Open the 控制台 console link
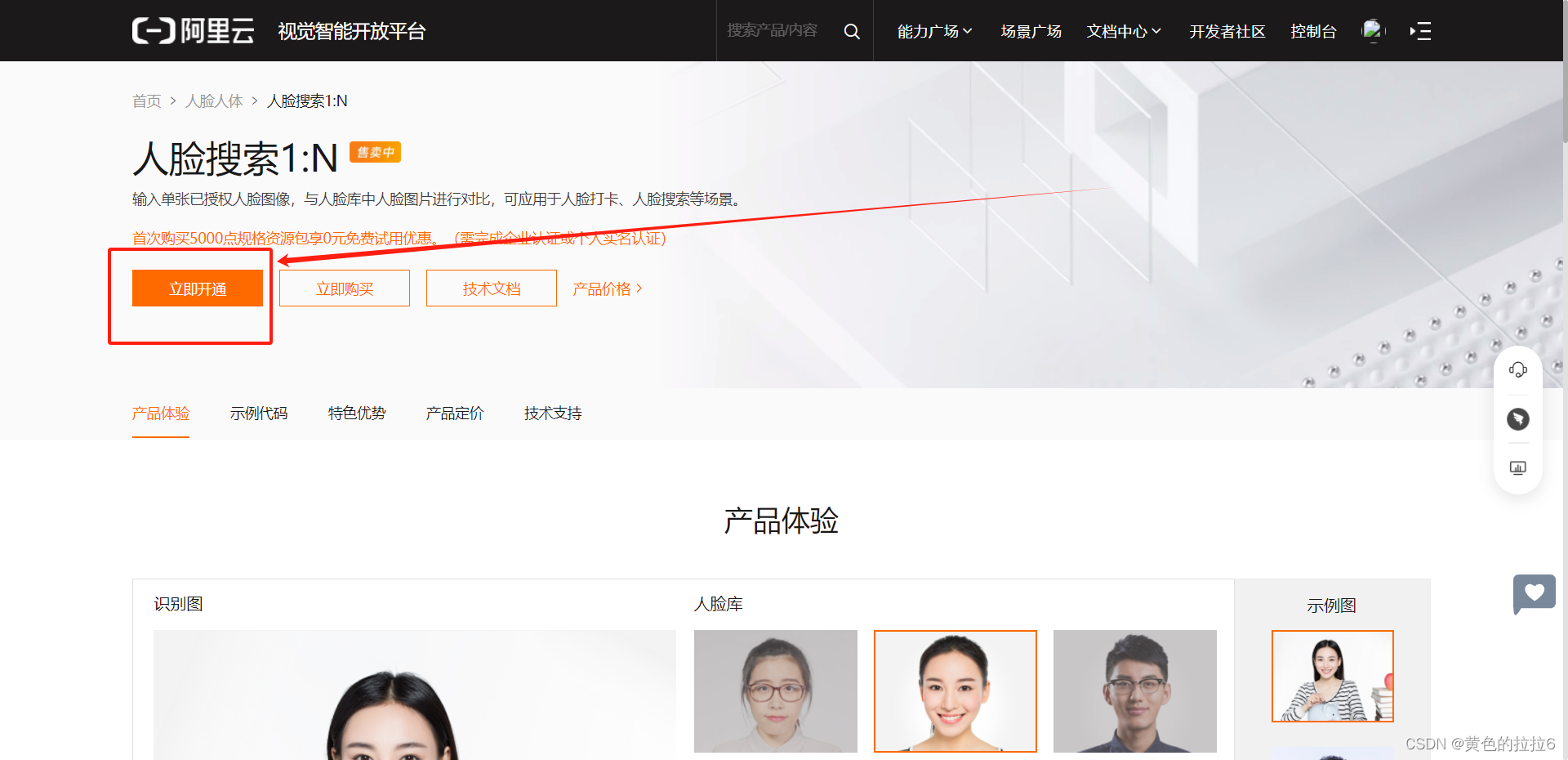1568x760 pixels. pyautogui.click(x=1313, y=31)
